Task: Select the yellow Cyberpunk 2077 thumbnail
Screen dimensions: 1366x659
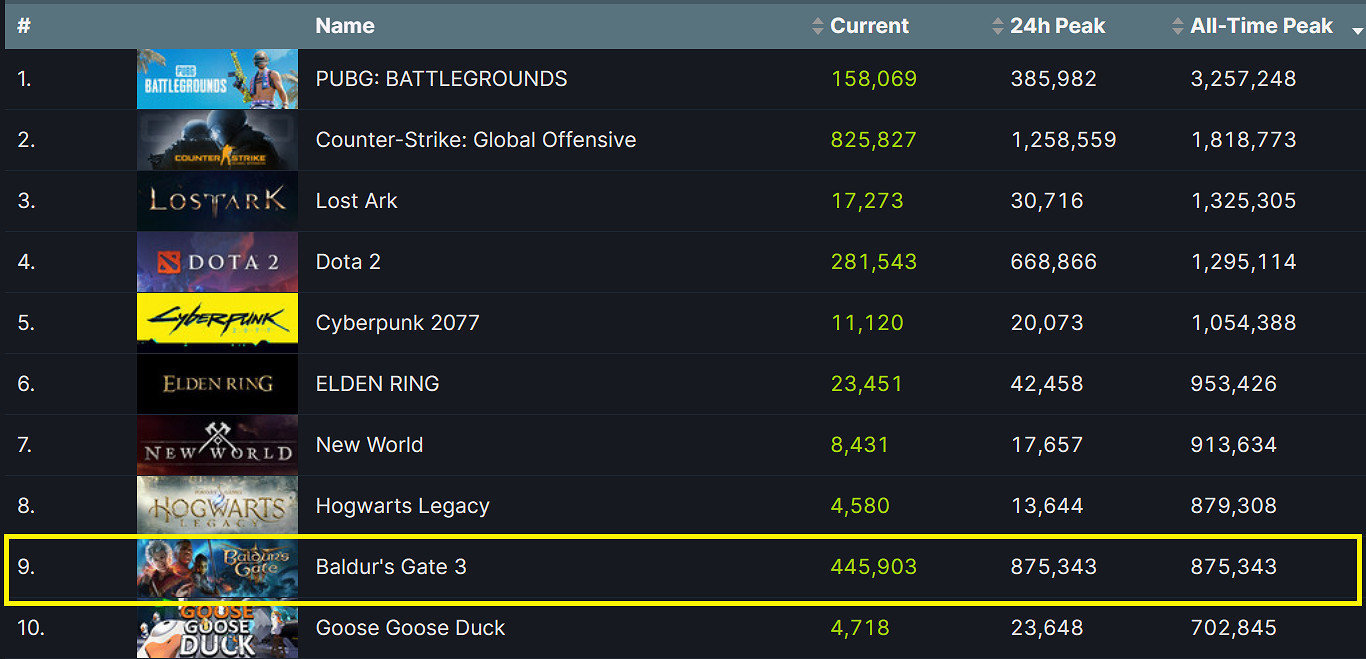Action: pos(217,323)
